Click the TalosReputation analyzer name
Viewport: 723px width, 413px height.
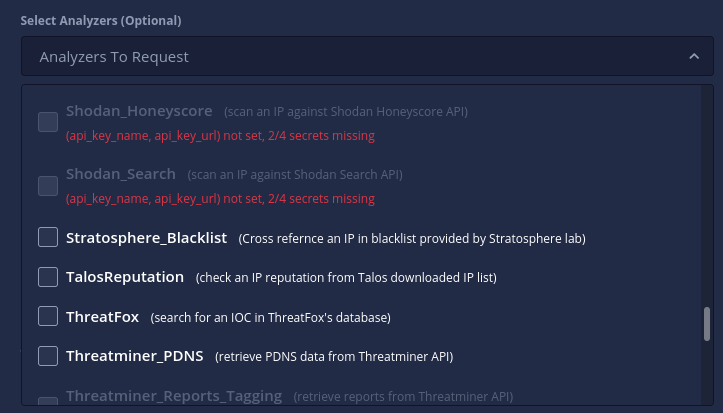pos(125,277)
